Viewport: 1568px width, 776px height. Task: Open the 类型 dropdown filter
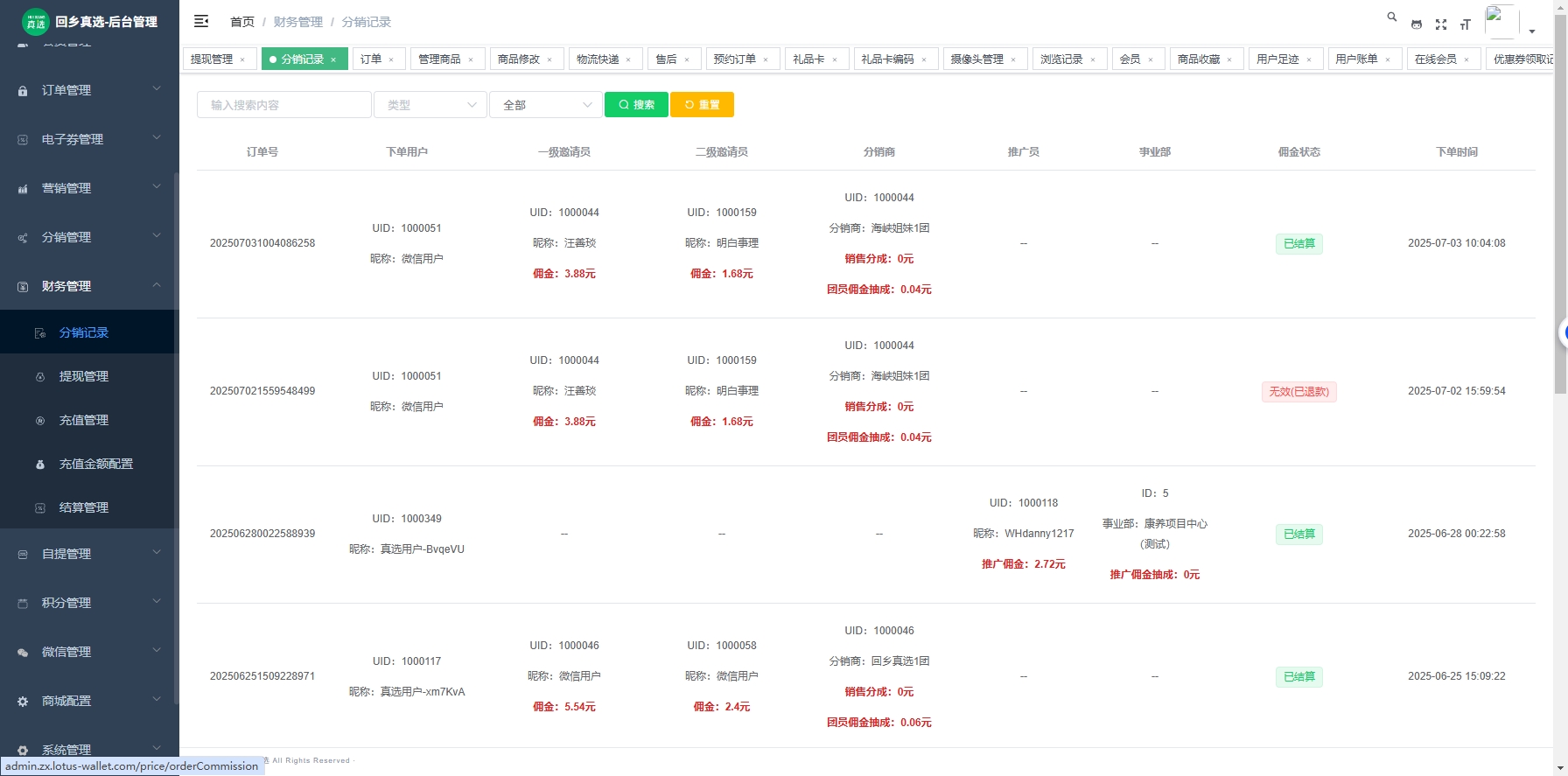point(430,105)
